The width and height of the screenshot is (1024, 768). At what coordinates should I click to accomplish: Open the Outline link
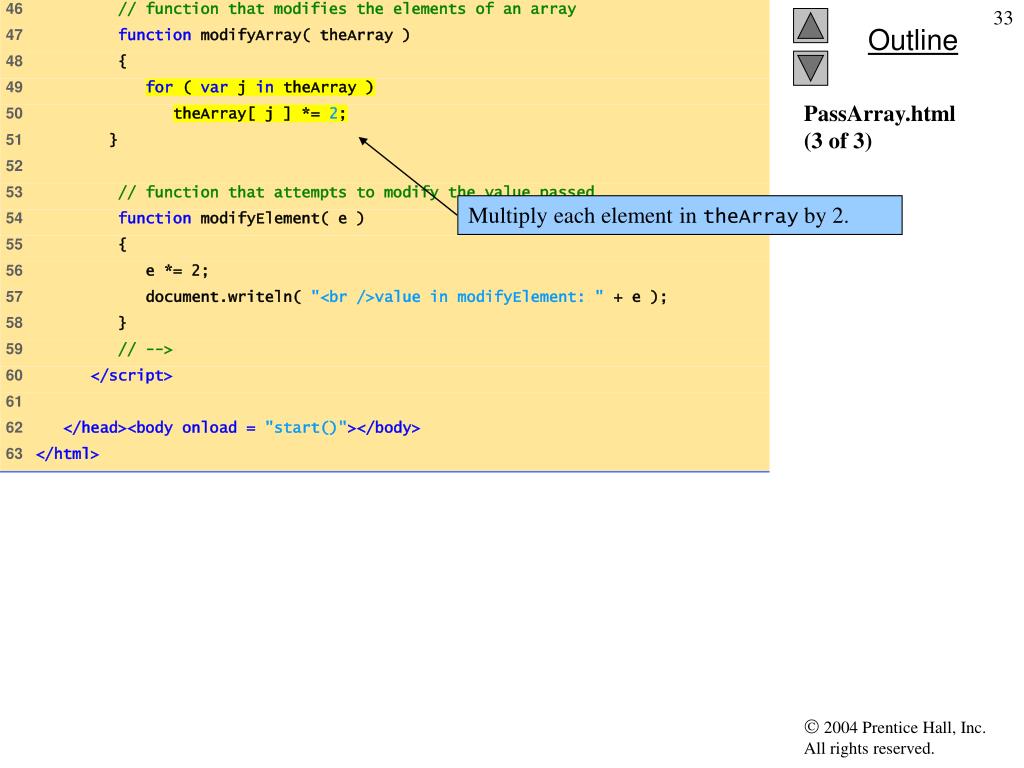click(x=912, y=40)
